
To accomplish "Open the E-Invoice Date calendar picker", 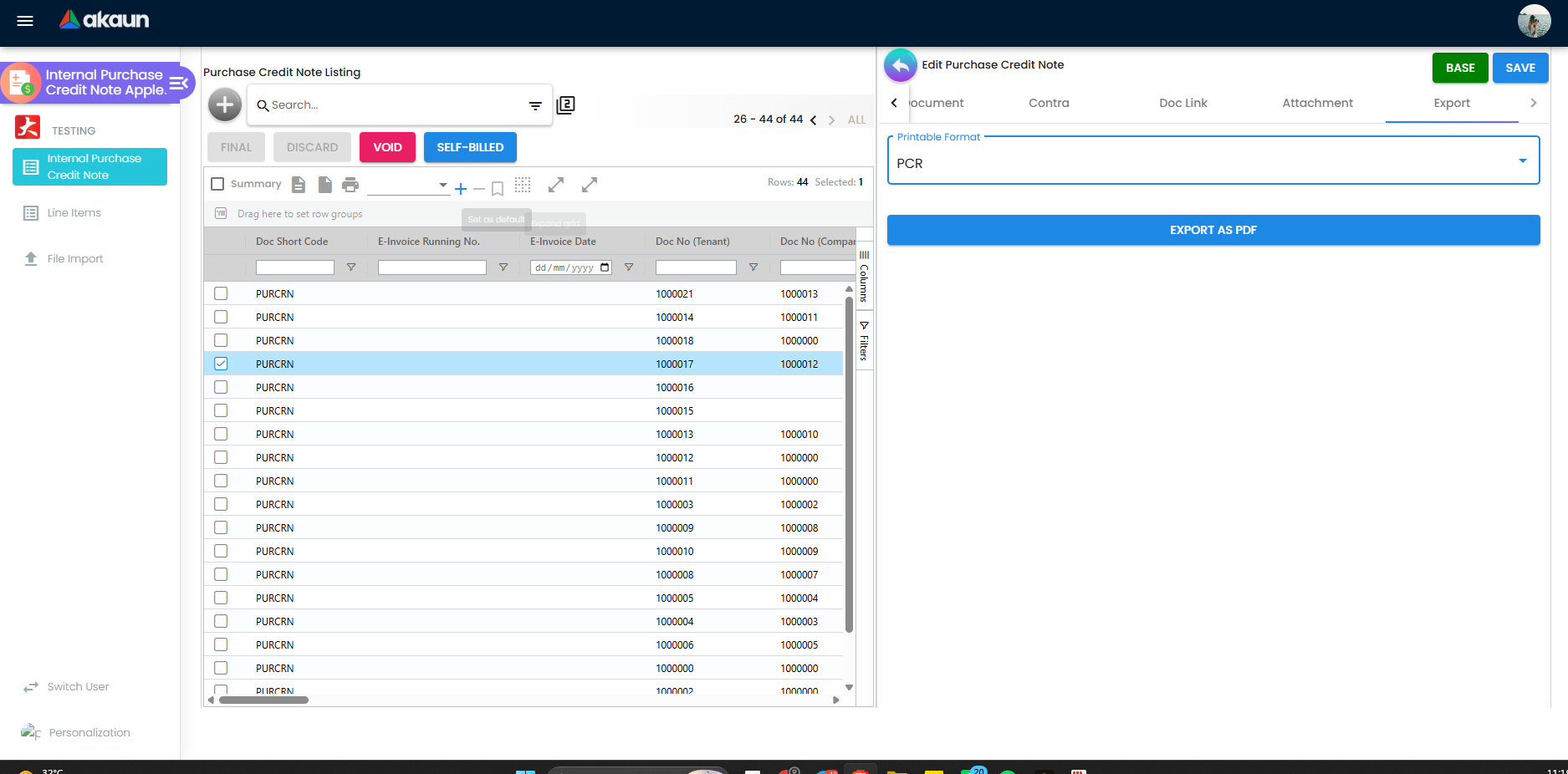I will tap(605, 267).
